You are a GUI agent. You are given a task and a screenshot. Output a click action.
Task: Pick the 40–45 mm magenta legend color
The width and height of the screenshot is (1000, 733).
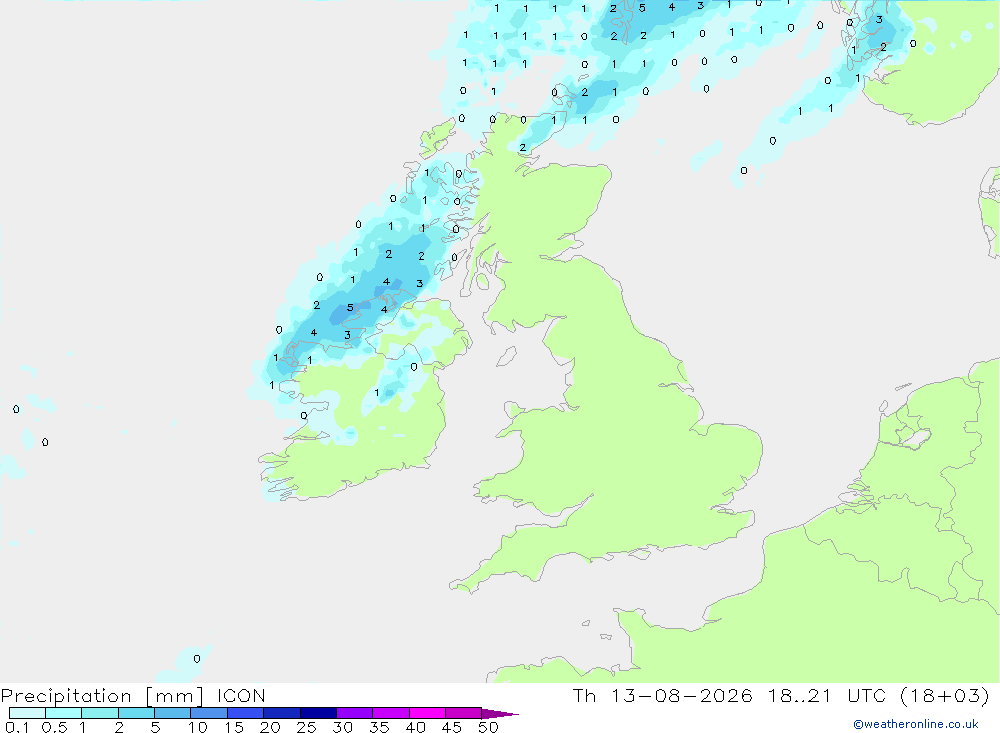coord(427,713)
